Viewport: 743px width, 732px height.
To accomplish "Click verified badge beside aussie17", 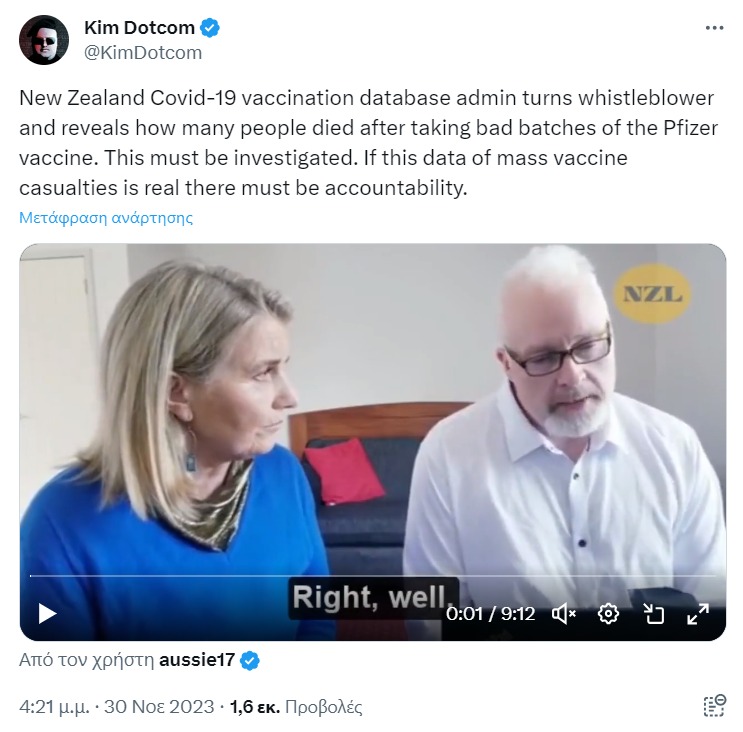I will coord(250,660).
